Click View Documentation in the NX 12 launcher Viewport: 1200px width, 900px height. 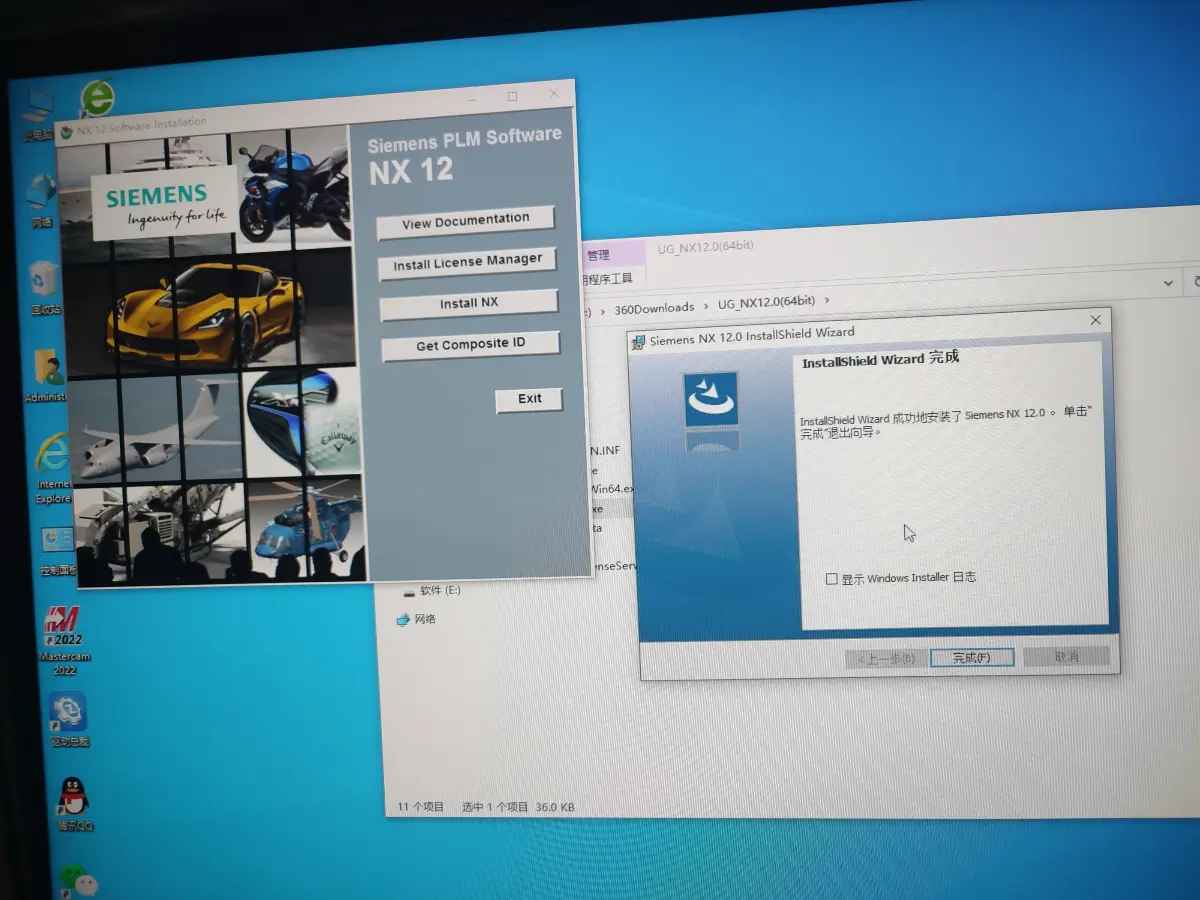click(466, 221)
